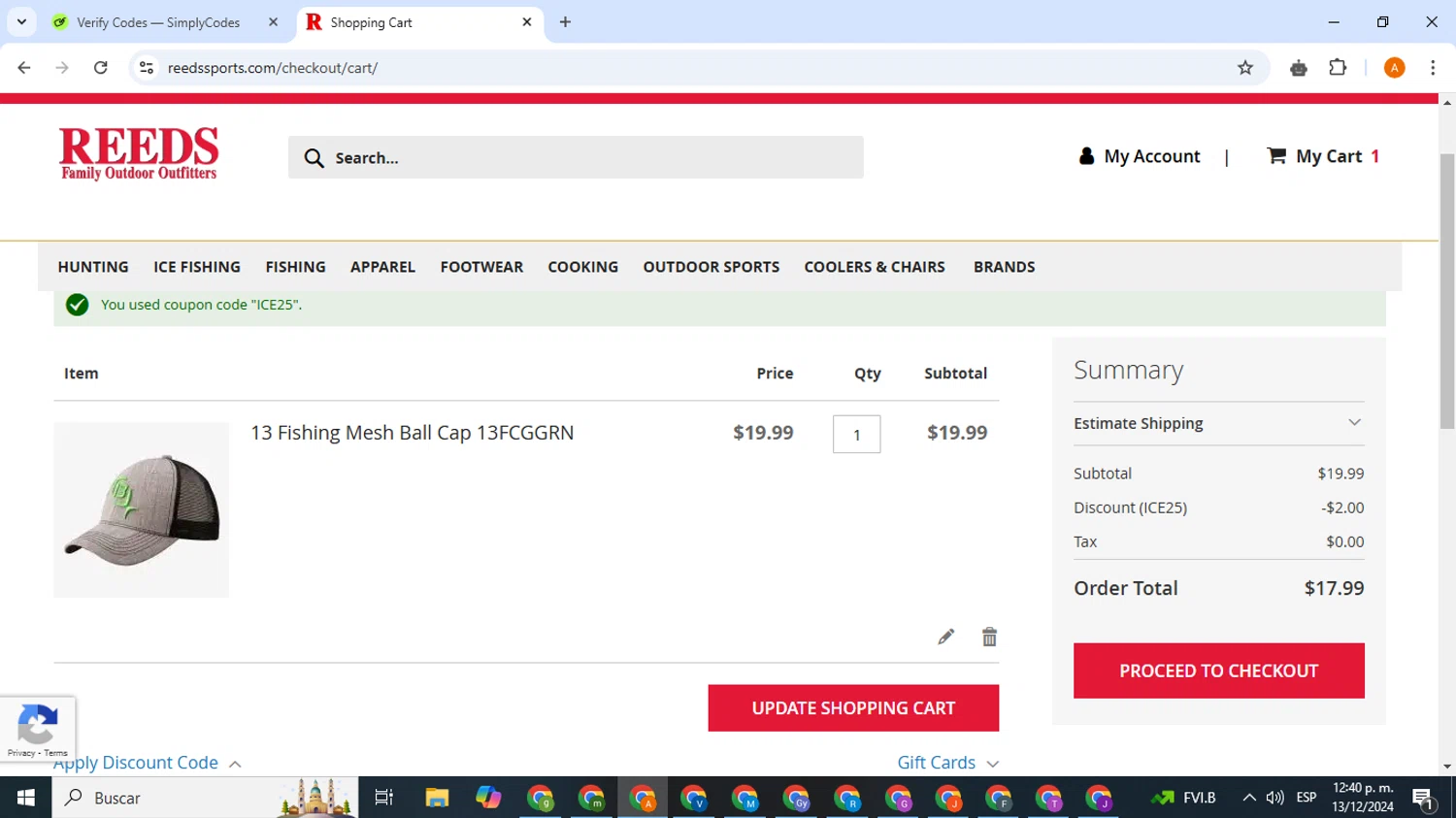This screenshot has height=818, width=1456.
Task: Click PROCEED TO CHECKOUT button
Action: (1219, 671)
